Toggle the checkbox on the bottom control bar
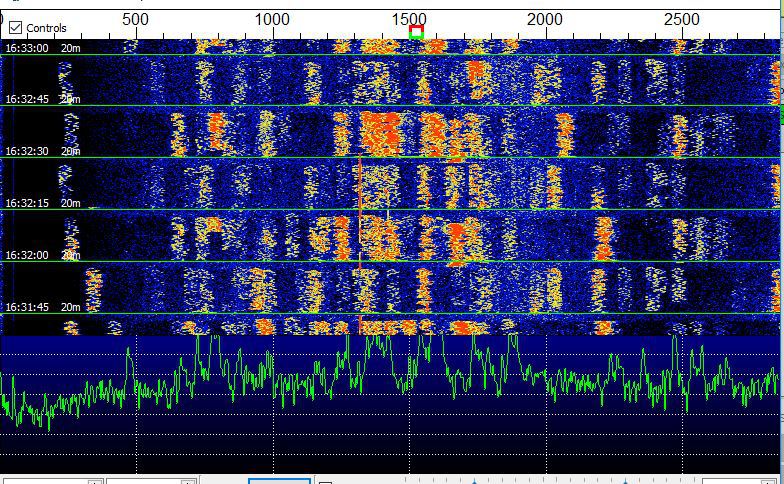The height and width of the screenshot is (484, 784). tap(325, 481)
